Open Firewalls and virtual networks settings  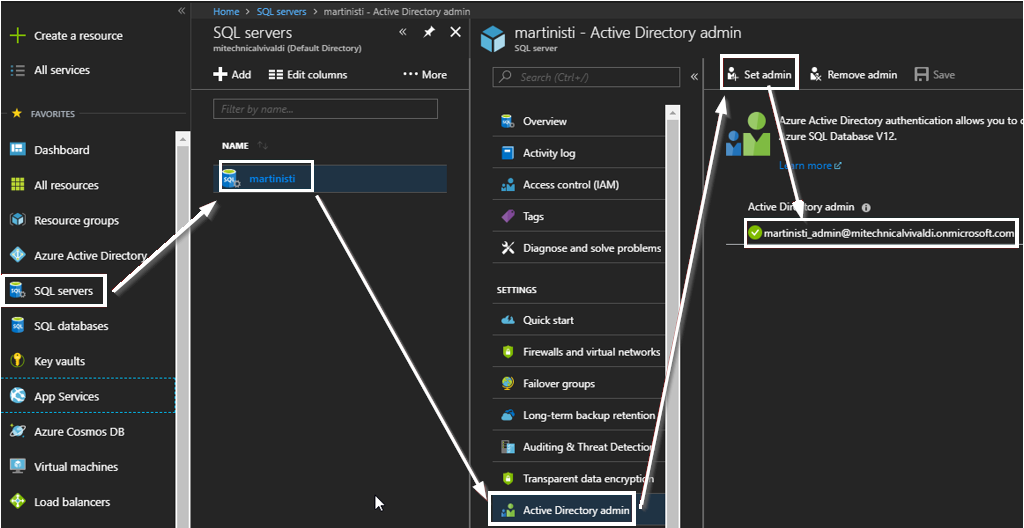point(579,352)
